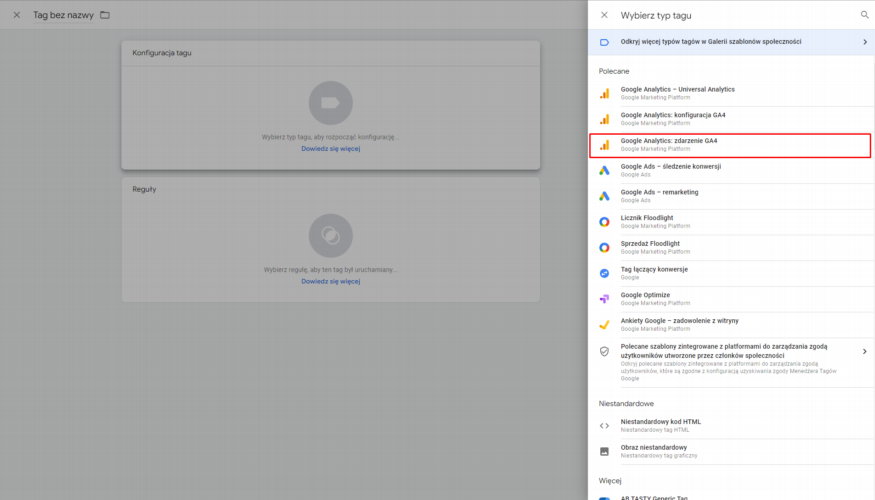Expand consent management templates chevron

864,351
